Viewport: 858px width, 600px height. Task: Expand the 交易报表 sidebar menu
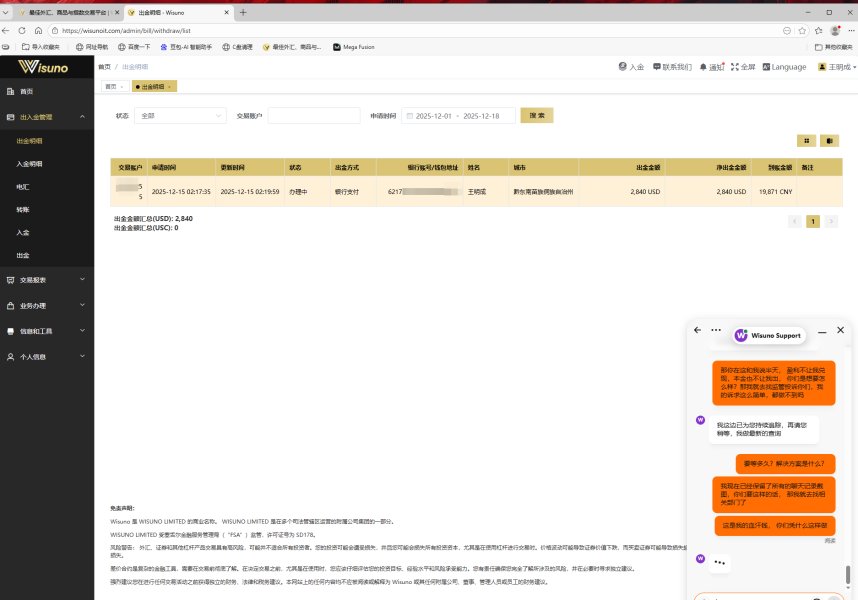coord(47,280)
